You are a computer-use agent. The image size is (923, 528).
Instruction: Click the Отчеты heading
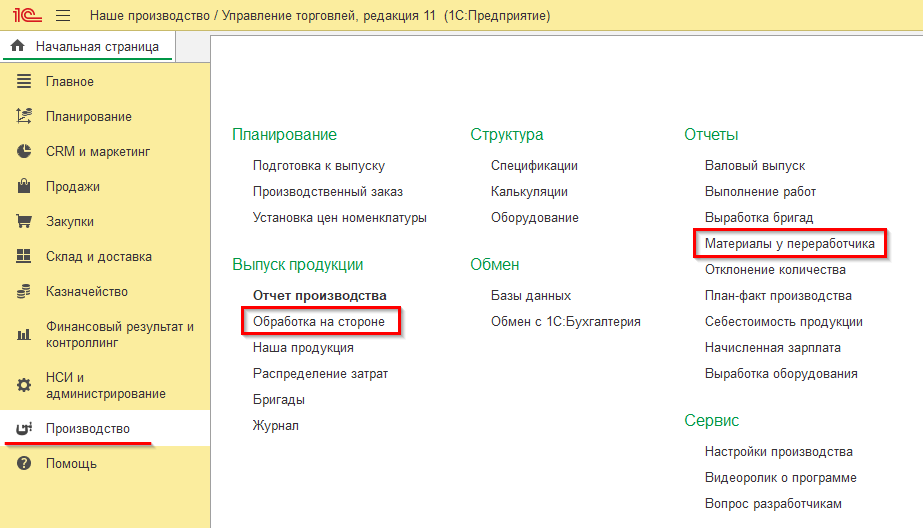pos(710,134)
